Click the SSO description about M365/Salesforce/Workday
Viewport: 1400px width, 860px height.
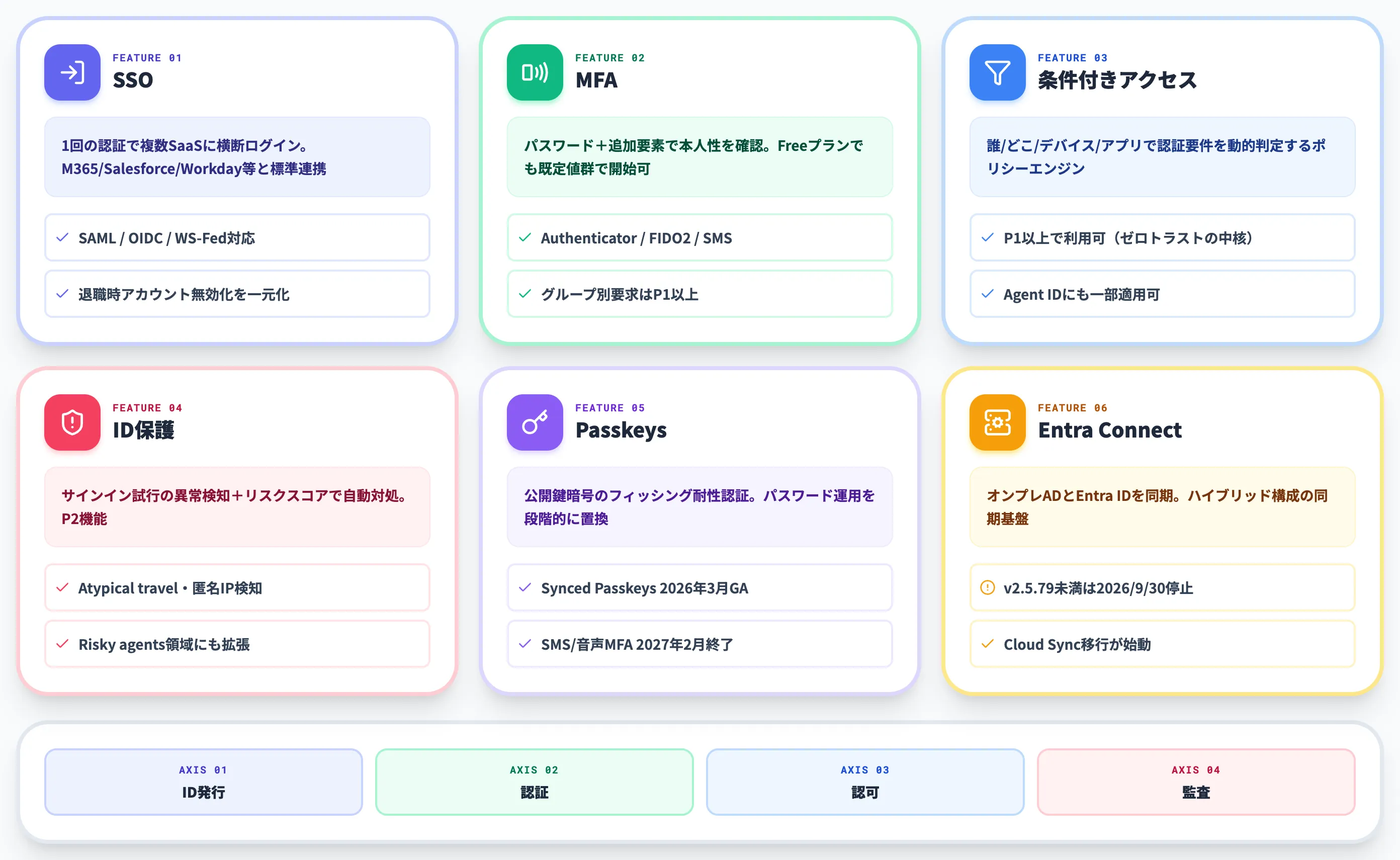coord(237,157)
